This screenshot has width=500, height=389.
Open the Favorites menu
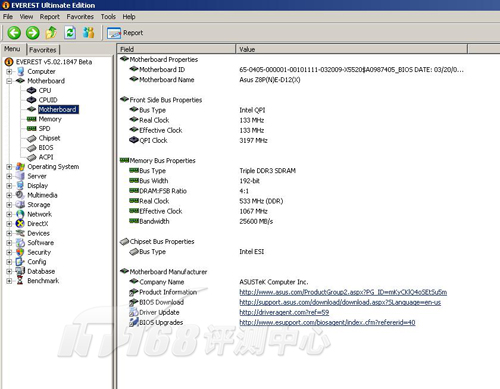point(80,17)
